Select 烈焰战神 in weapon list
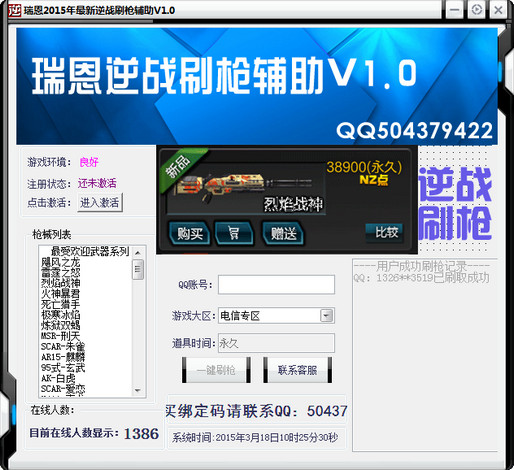The width and height of the screenshot is (514, 470). pyautogui.click(x=61, y=283)
